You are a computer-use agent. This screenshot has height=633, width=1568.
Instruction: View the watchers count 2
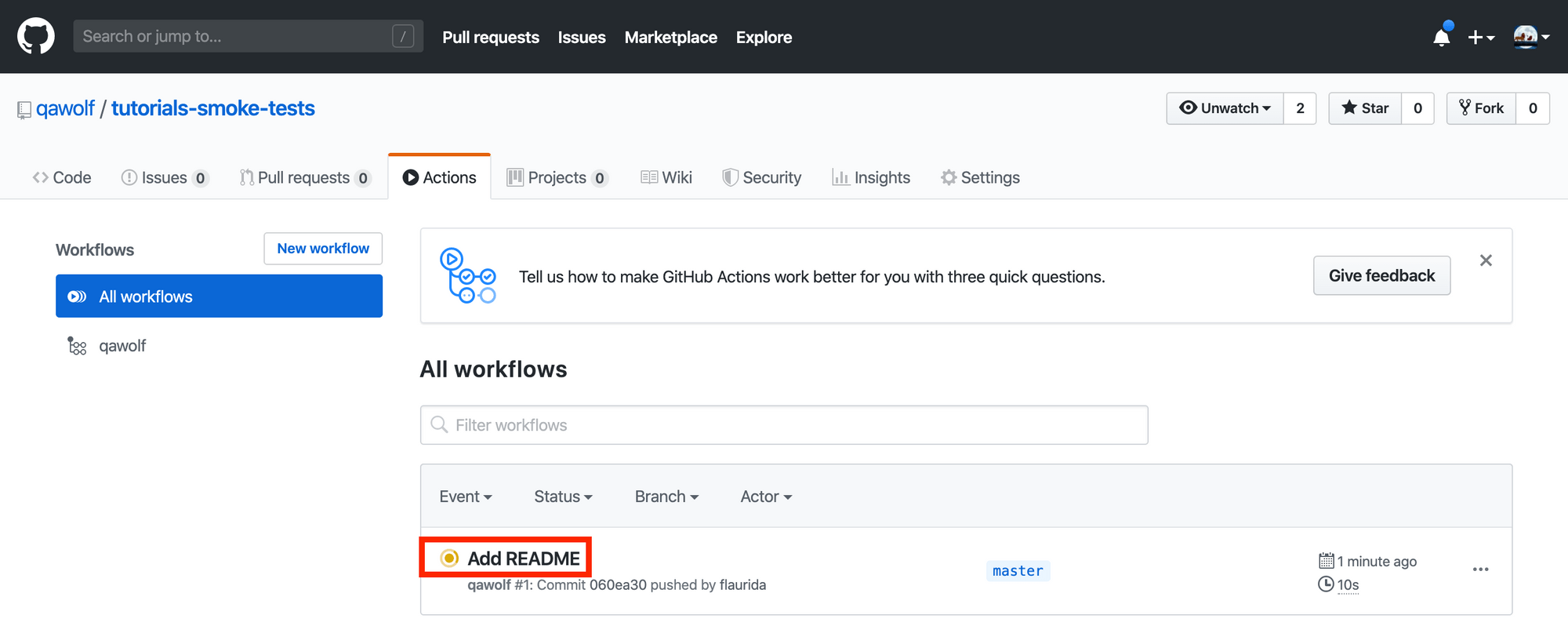[x=1300, y=108]
